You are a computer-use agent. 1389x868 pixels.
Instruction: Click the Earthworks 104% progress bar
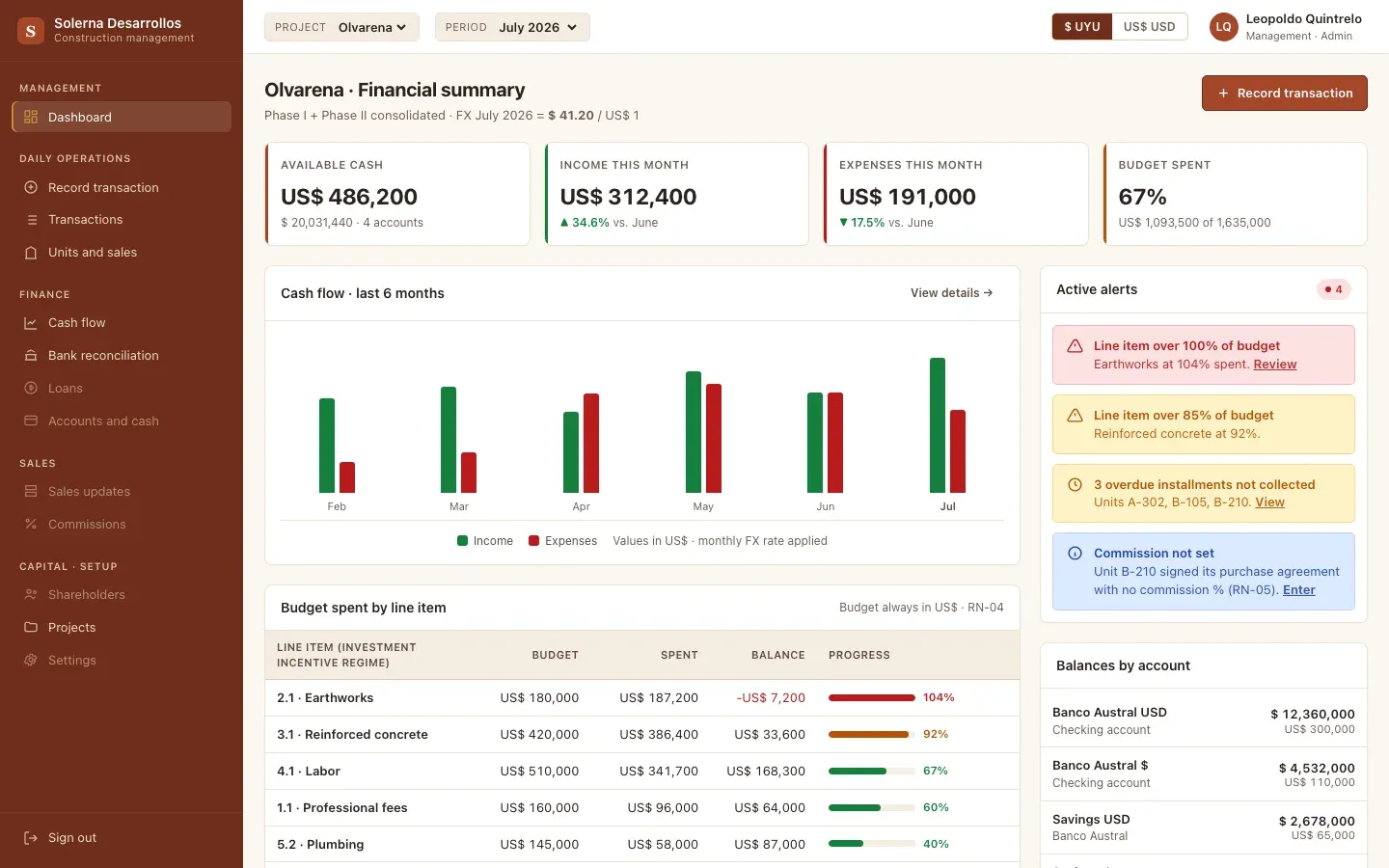(872, 697)
